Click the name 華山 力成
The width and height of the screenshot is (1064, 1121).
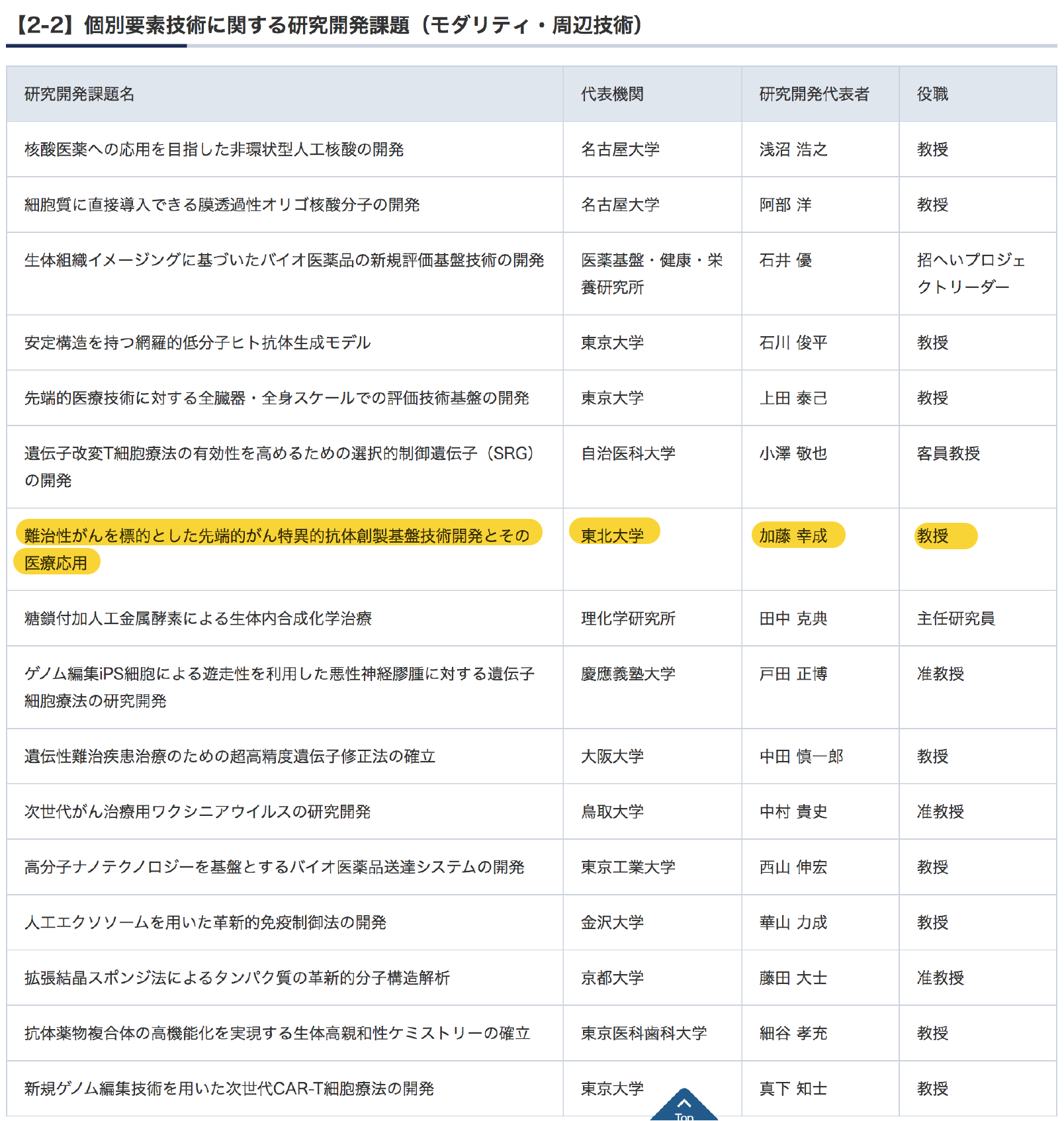[793, 923]
